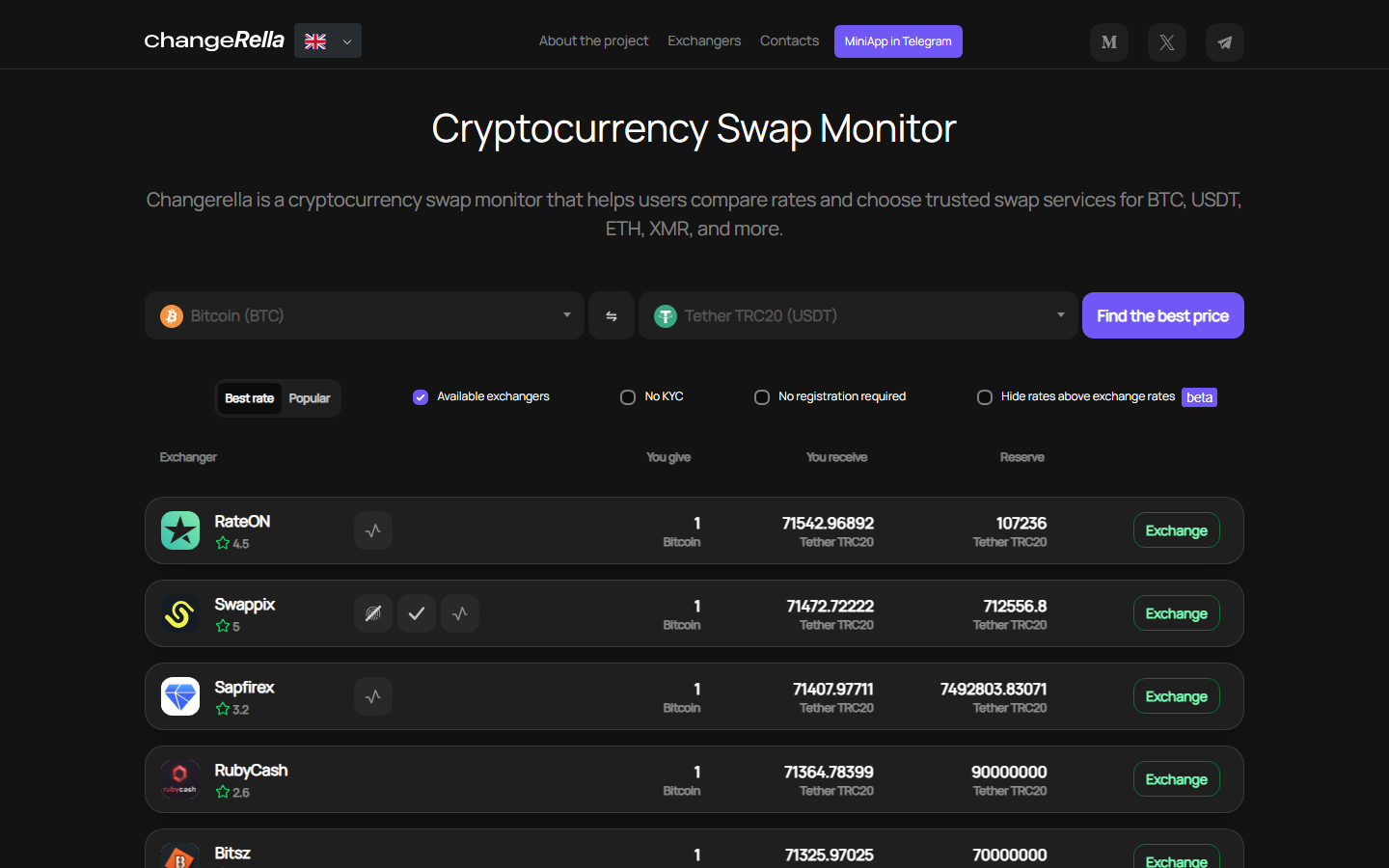The width and height of the screenshot is (1389, 868).
Task: Click rate value 71472.72222
Action: 830,606
